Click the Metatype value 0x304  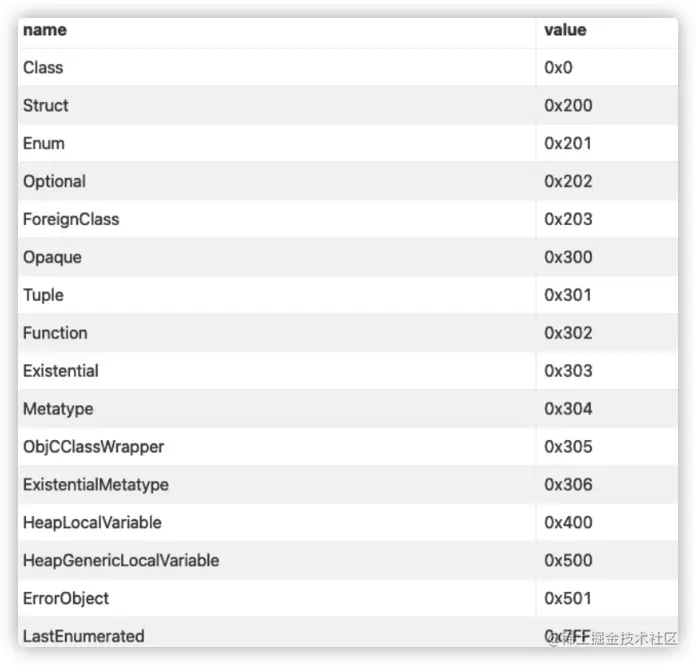tap(568, 409)
